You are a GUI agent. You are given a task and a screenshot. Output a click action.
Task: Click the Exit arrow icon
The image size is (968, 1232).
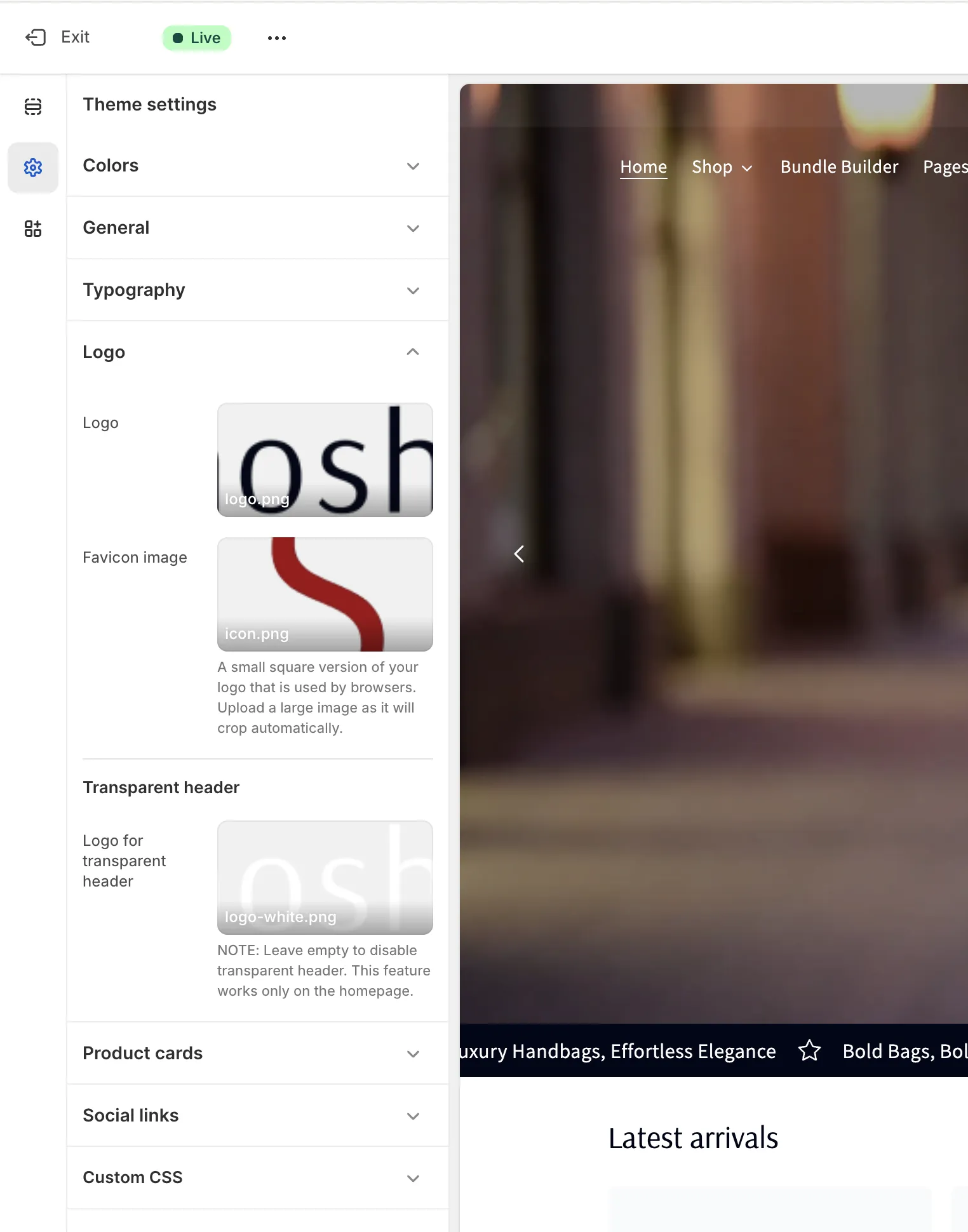pyautogui.click(x=36, y=37)
